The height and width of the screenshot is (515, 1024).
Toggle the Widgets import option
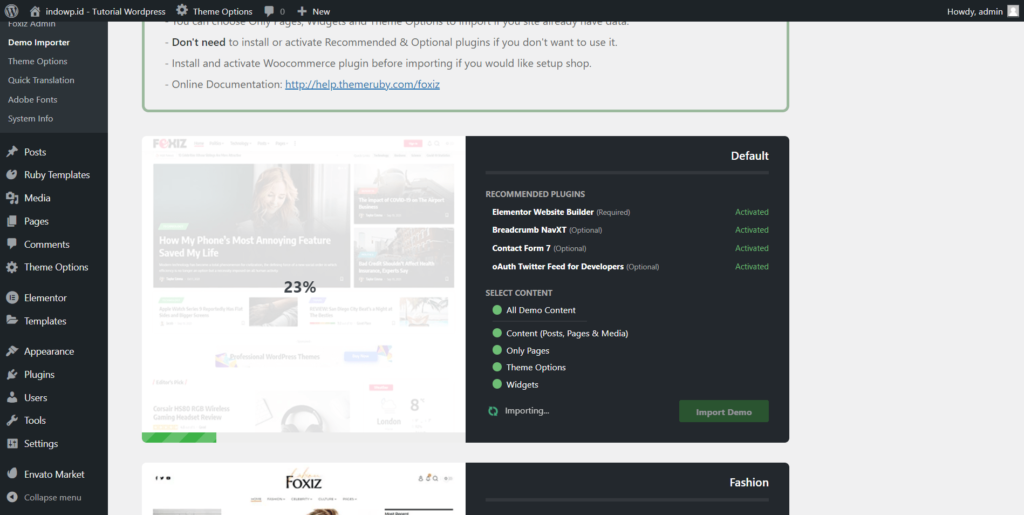click(497, 384)
